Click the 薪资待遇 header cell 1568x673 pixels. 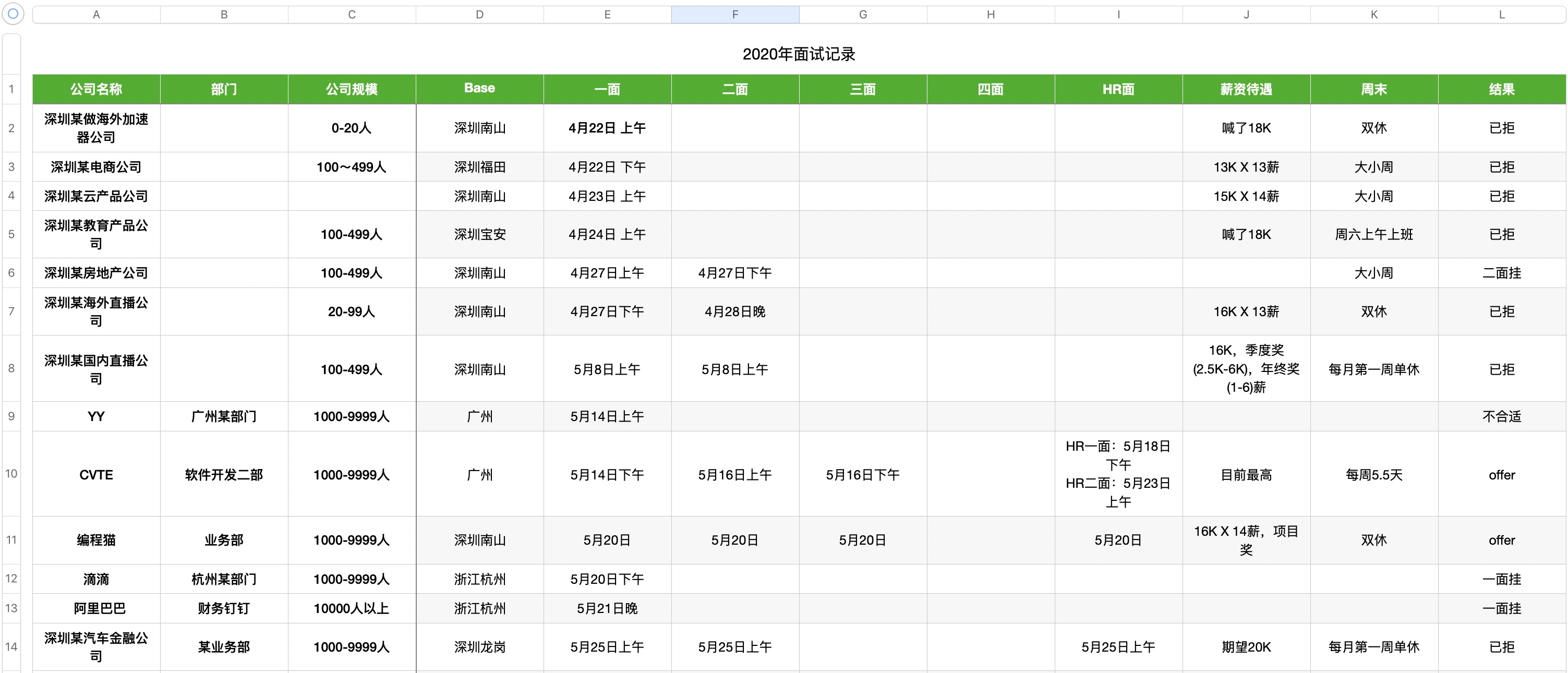click(1246, 89)
